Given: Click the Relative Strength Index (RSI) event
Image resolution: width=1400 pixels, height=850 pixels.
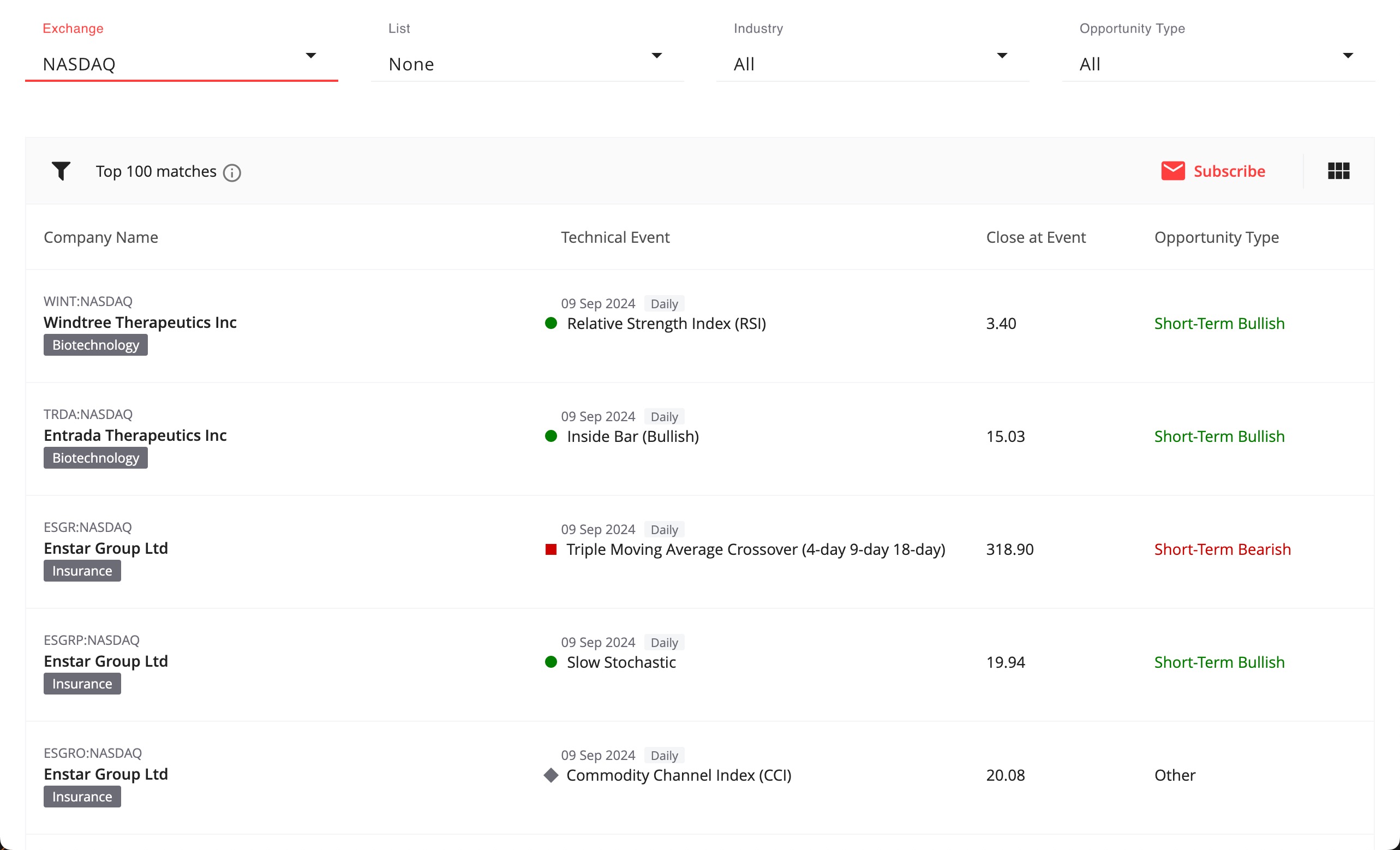Looking at the screenshot, I should coord(667,324).
